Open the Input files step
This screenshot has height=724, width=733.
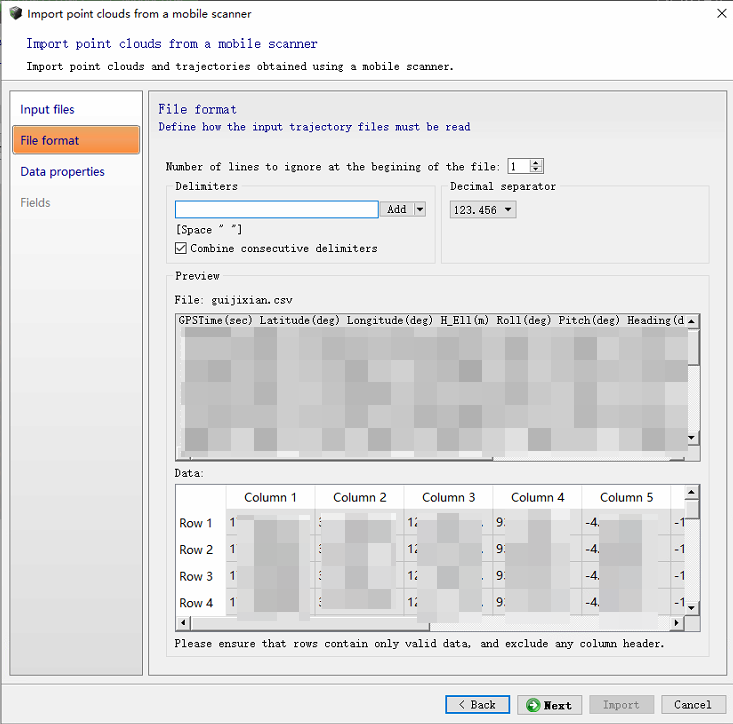pyautogui.click(x=47, y=109)
